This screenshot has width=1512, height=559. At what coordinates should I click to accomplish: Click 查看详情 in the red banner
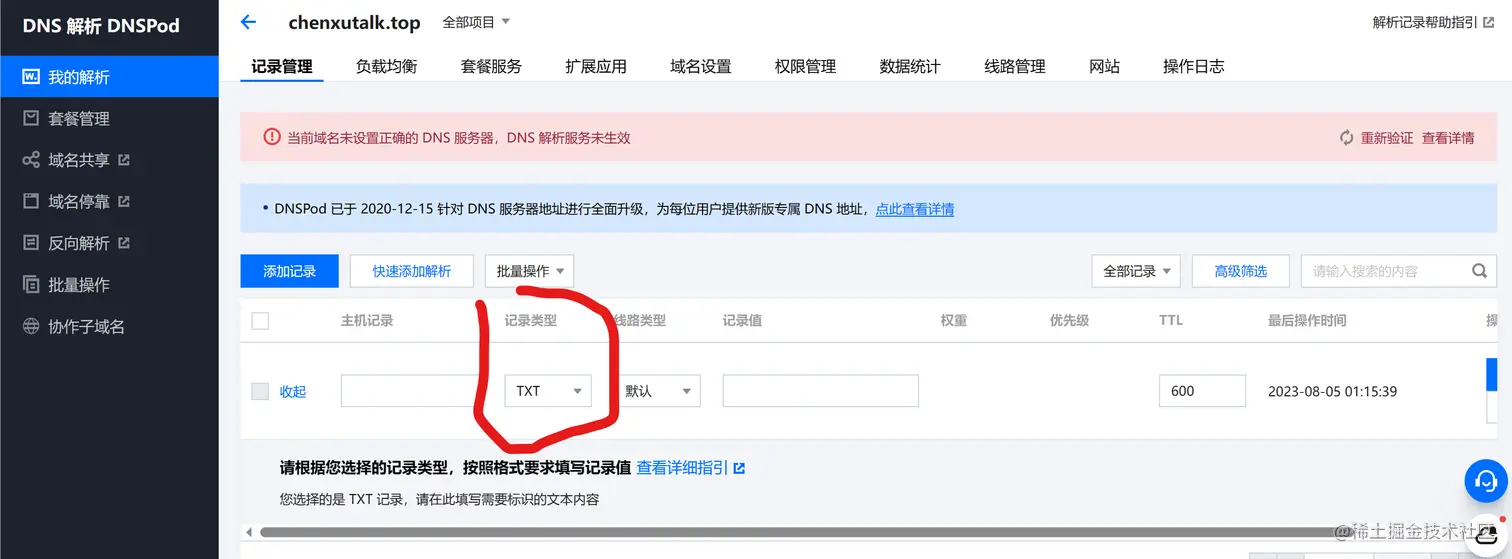1448,138
